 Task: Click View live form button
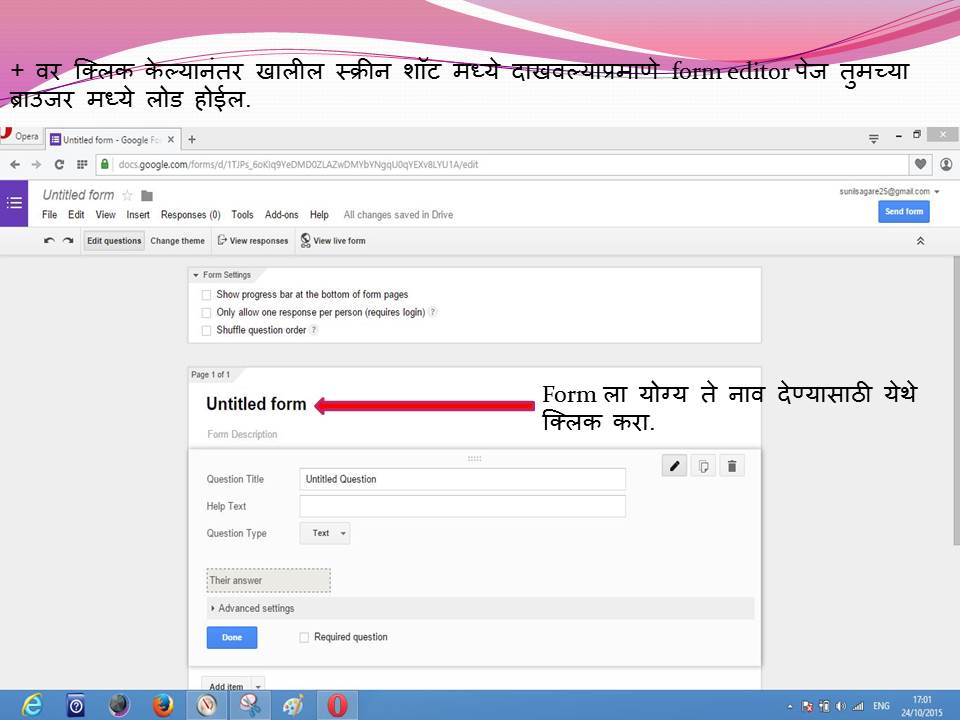pyautogui.click(x=333, y=241)
